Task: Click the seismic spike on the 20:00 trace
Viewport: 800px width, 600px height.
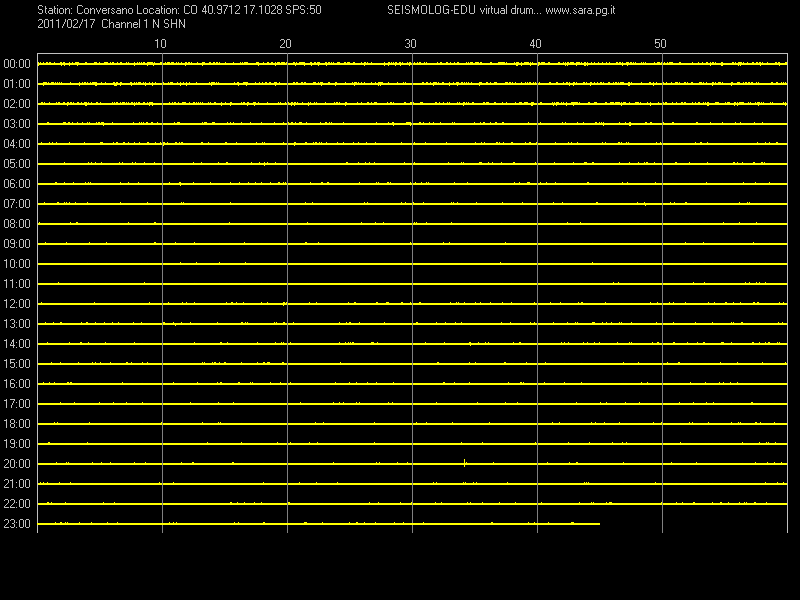Action: pyautogui.click(x=464, y=463)
